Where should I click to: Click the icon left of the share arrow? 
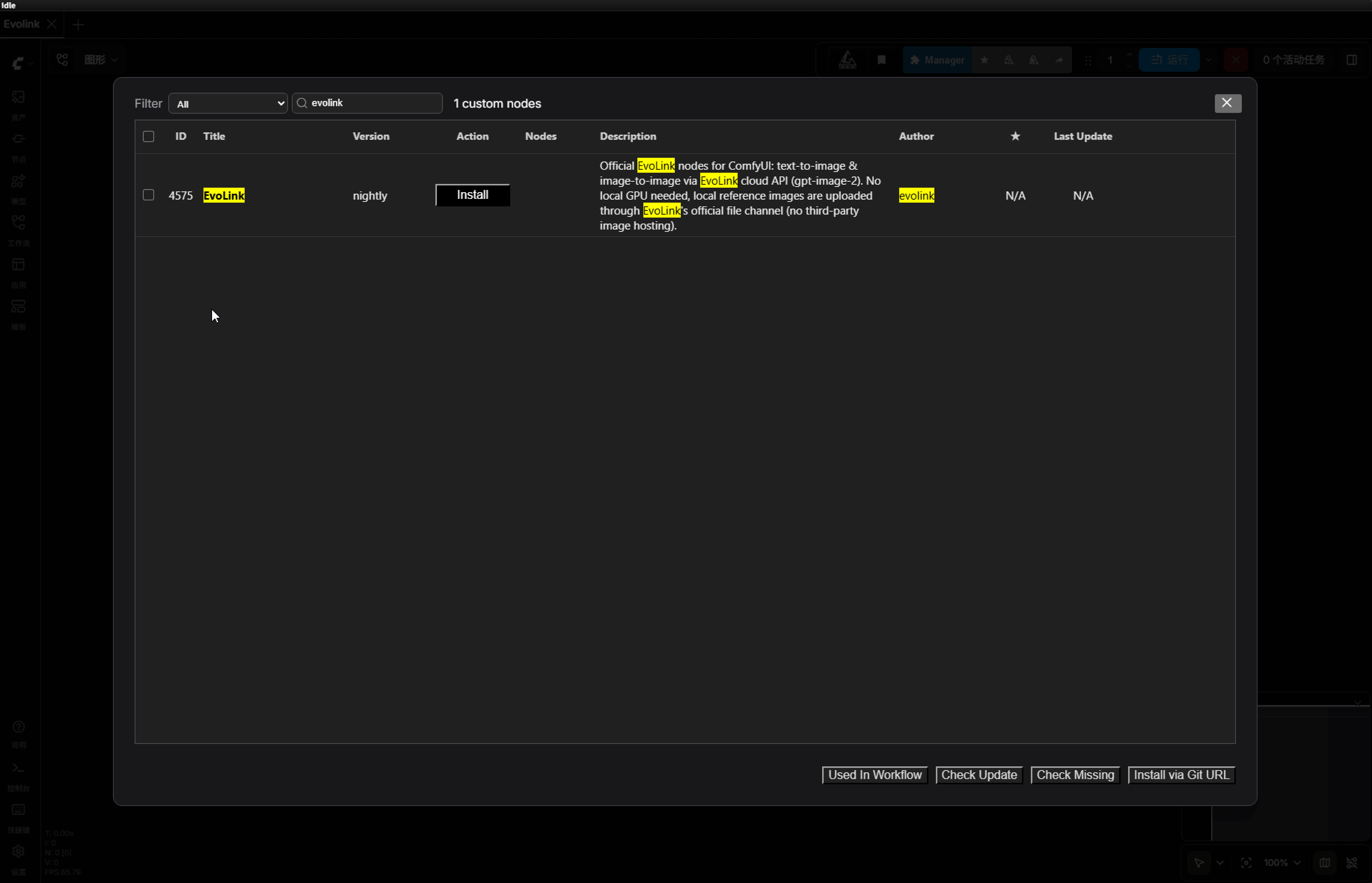click(1033, 60)
